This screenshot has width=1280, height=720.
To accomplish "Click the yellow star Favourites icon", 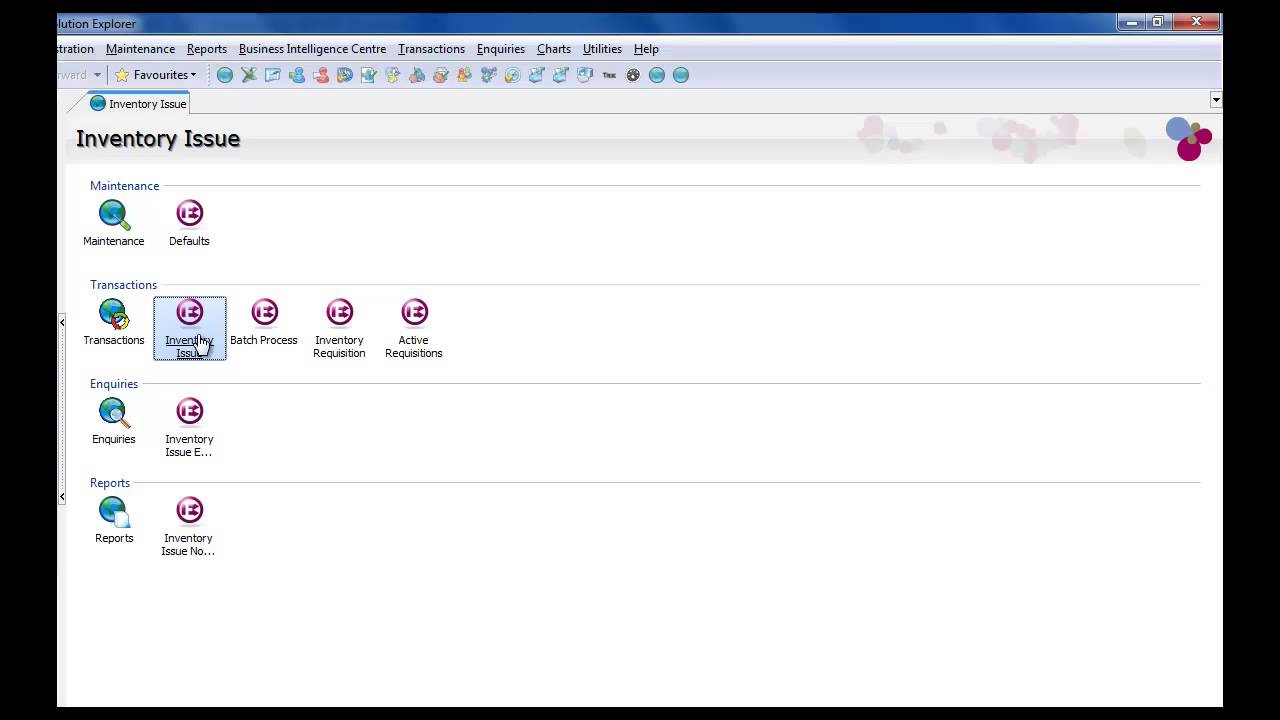I will [122, 75].
